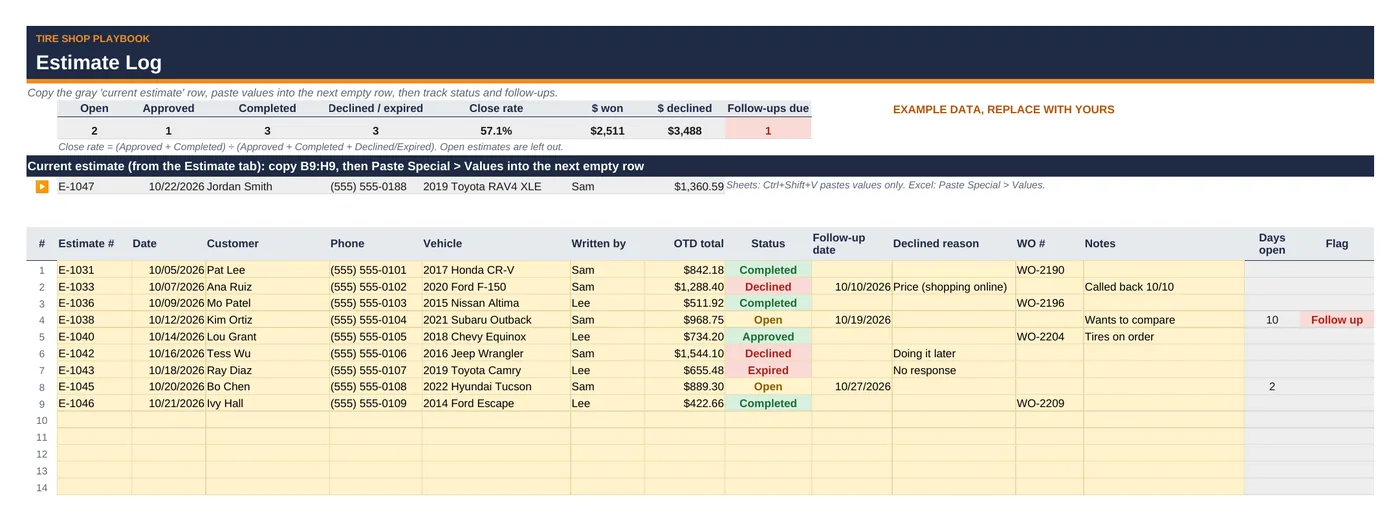Select the Estimate # column header
The image size is (1400, 521).
pos(94,243)
